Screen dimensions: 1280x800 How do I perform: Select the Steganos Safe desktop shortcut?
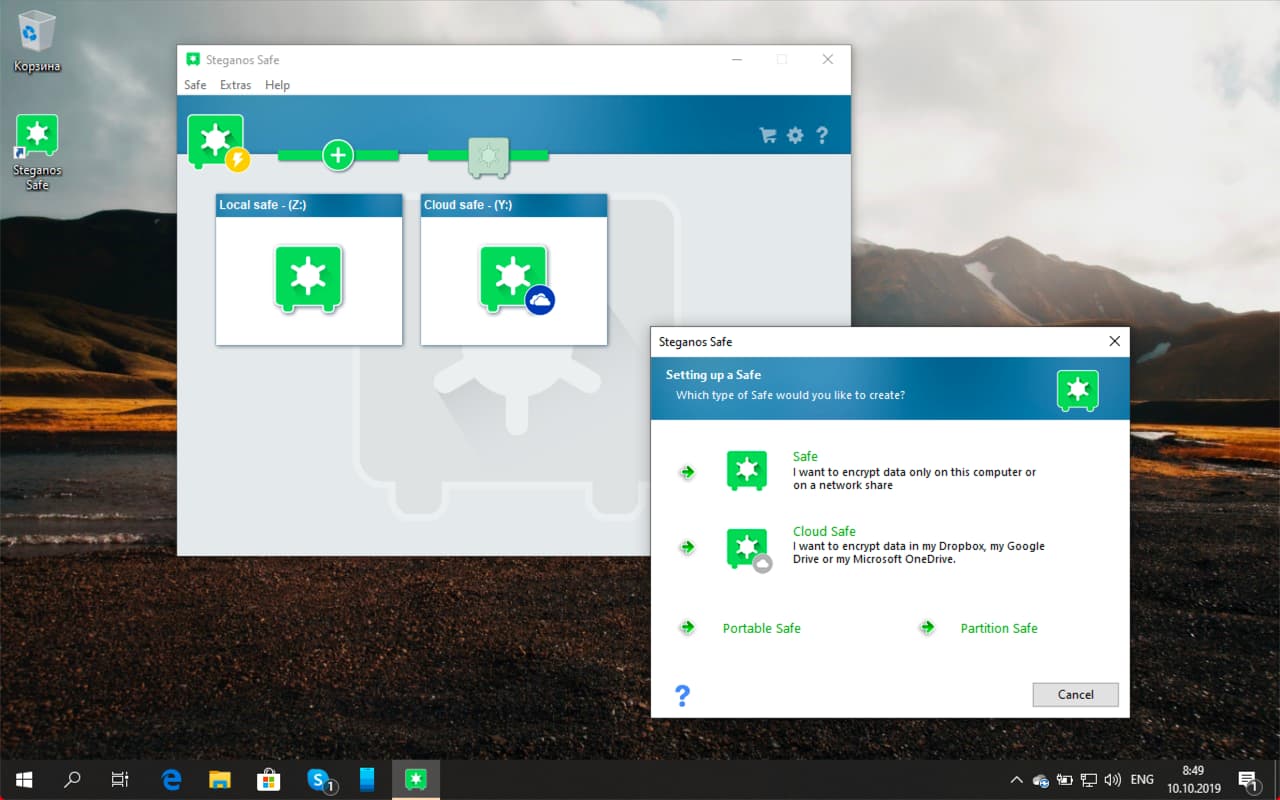click(37, 152)
